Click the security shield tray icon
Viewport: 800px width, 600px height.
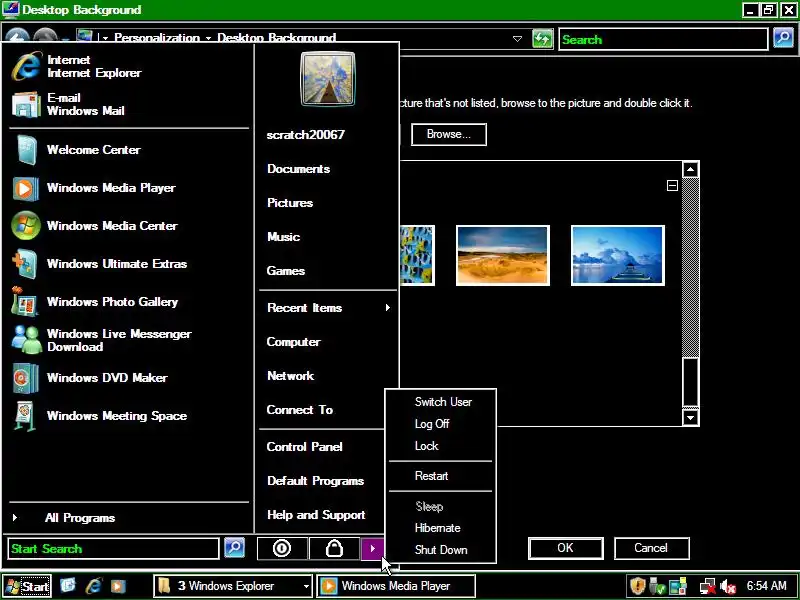[x=638, y=586]
